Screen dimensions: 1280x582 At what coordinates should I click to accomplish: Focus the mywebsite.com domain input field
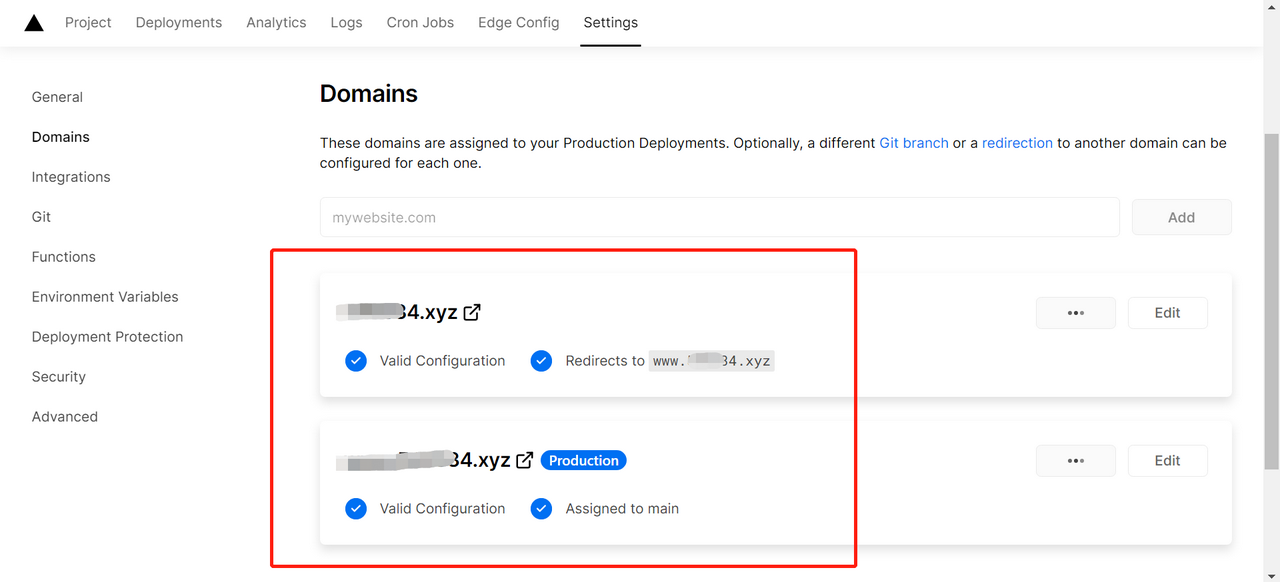point(719,217)
